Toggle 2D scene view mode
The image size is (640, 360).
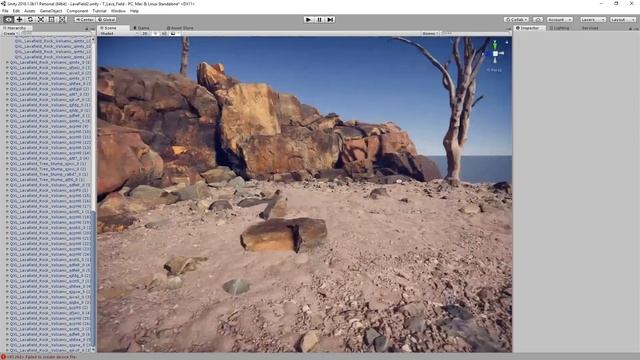145,33
